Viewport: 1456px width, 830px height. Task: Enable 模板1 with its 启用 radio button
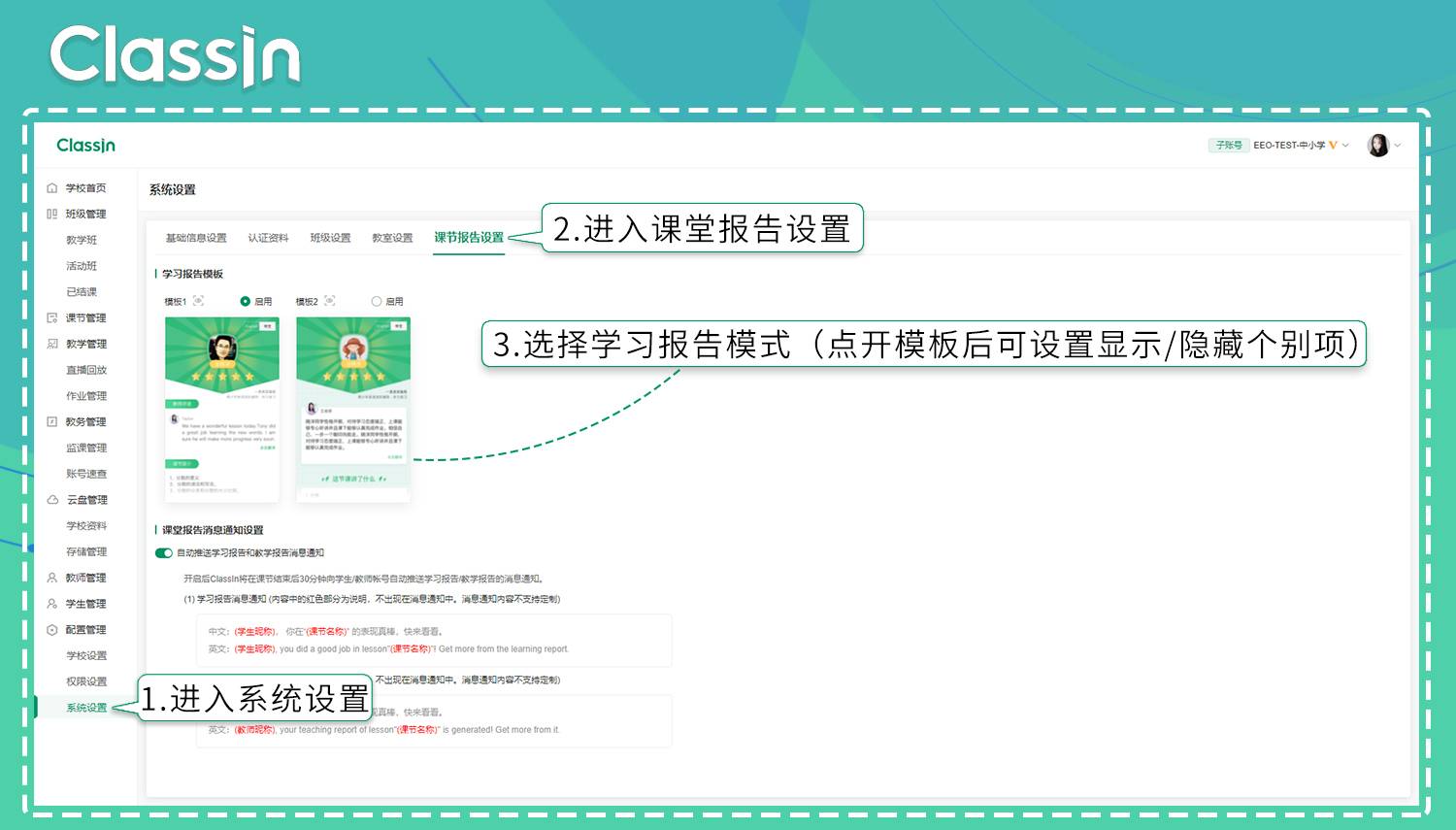[246, 302]
